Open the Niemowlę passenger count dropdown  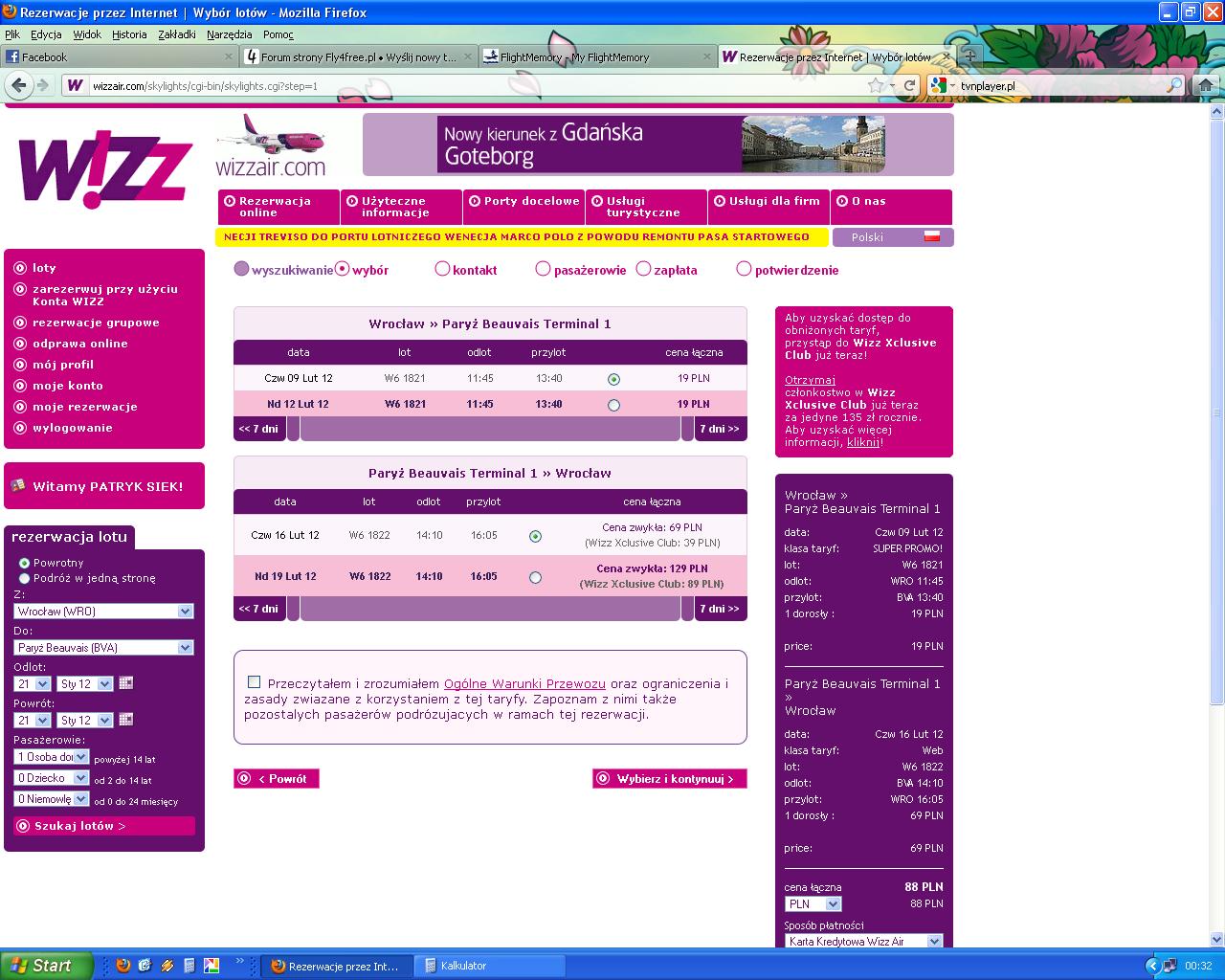52,798
